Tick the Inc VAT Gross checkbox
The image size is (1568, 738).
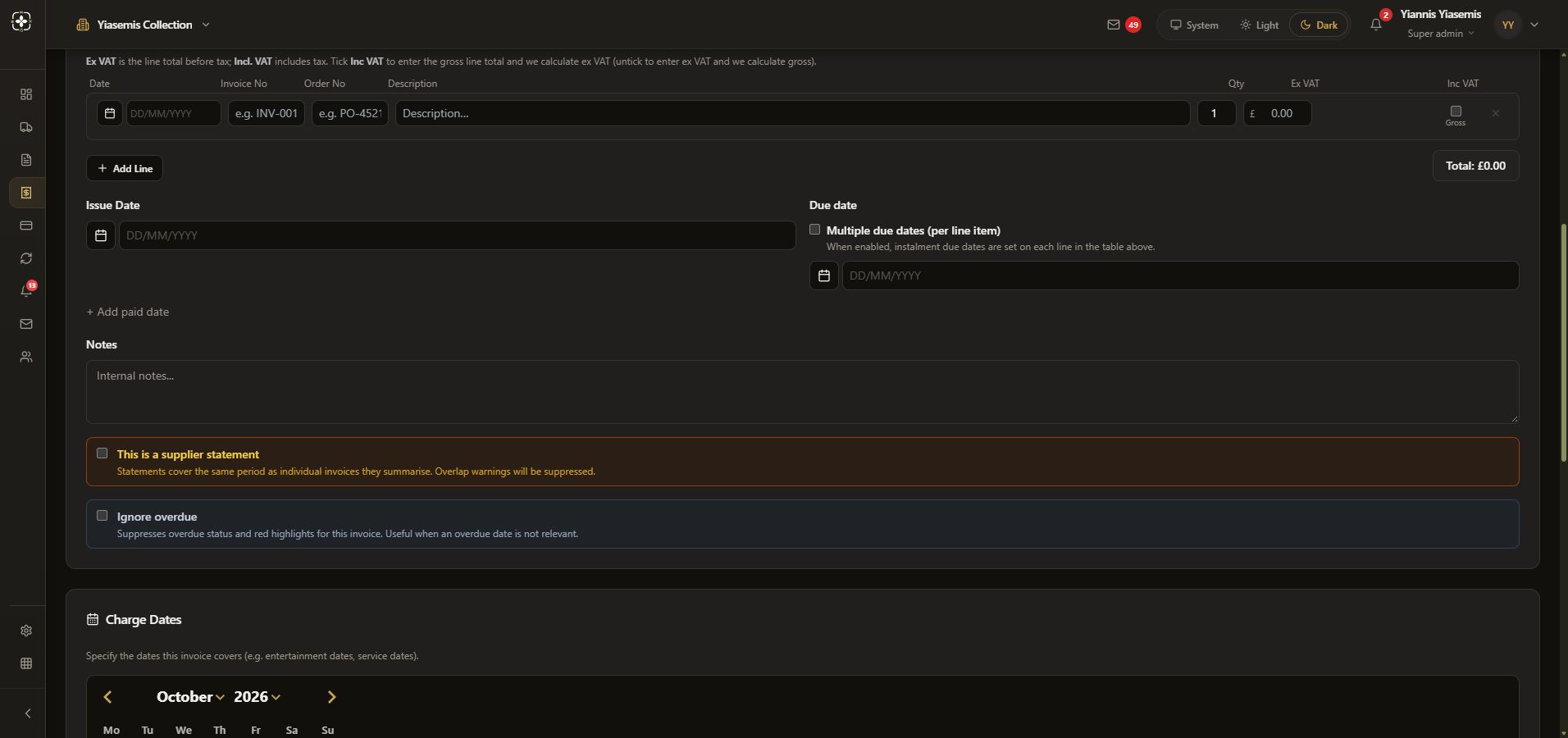pyautogui.click(x=1456, y=111)
